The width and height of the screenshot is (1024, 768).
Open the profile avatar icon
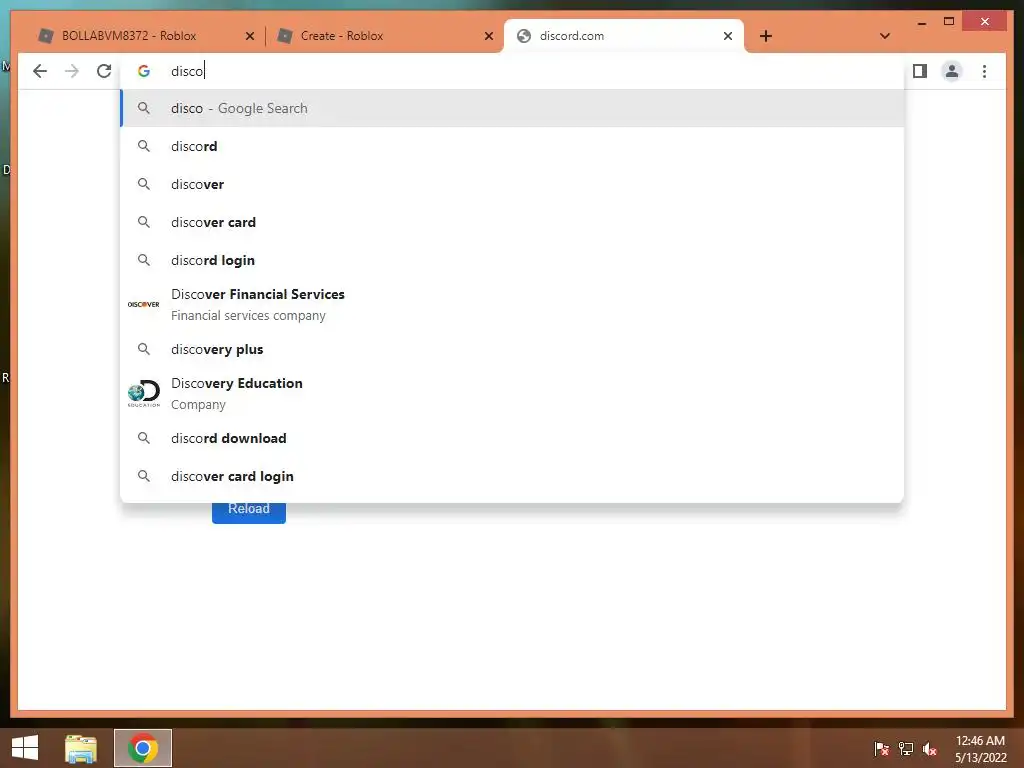(x=952, y=71)
